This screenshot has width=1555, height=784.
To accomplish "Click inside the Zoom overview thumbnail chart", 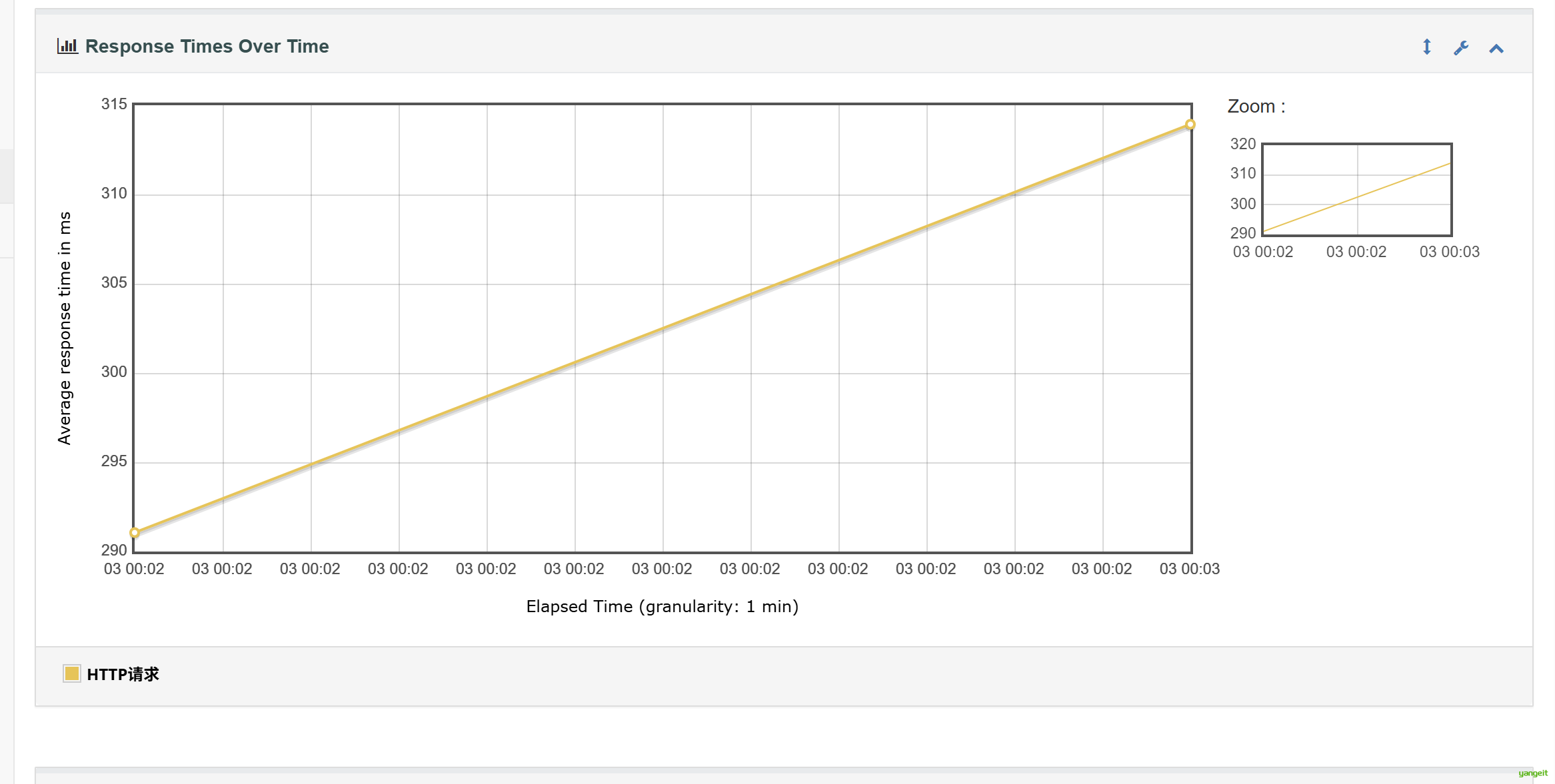I will 1357,189.
